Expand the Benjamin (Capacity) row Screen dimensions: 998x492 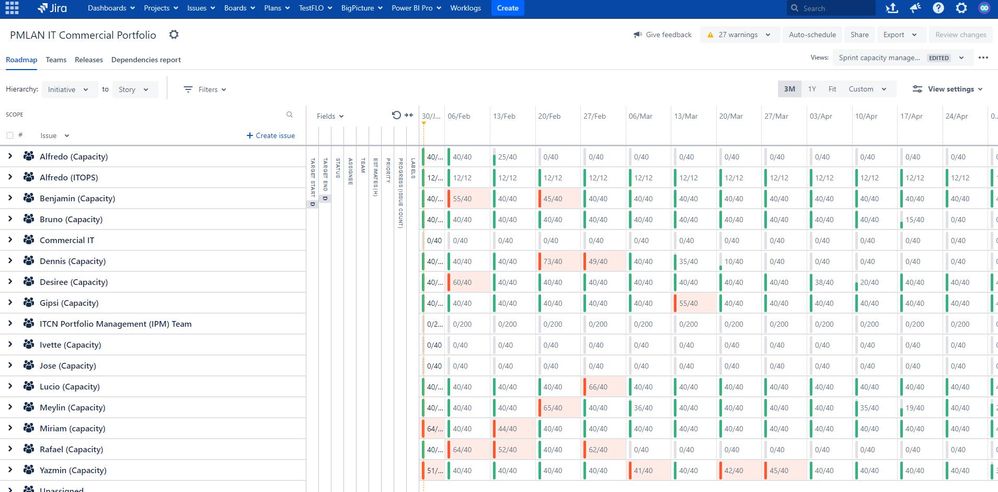[10, 198]
